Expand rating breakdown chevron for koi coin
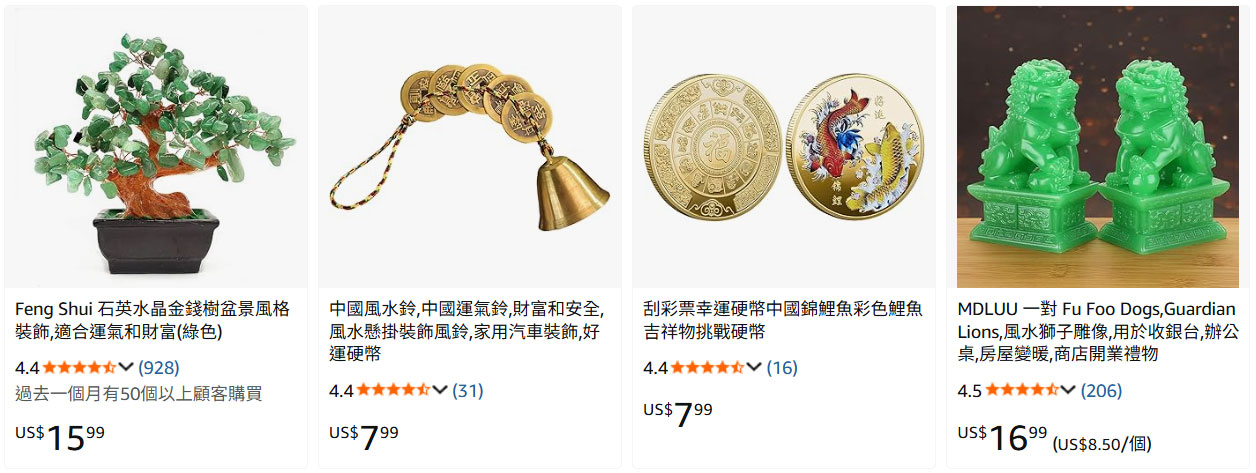 (754, 367)
